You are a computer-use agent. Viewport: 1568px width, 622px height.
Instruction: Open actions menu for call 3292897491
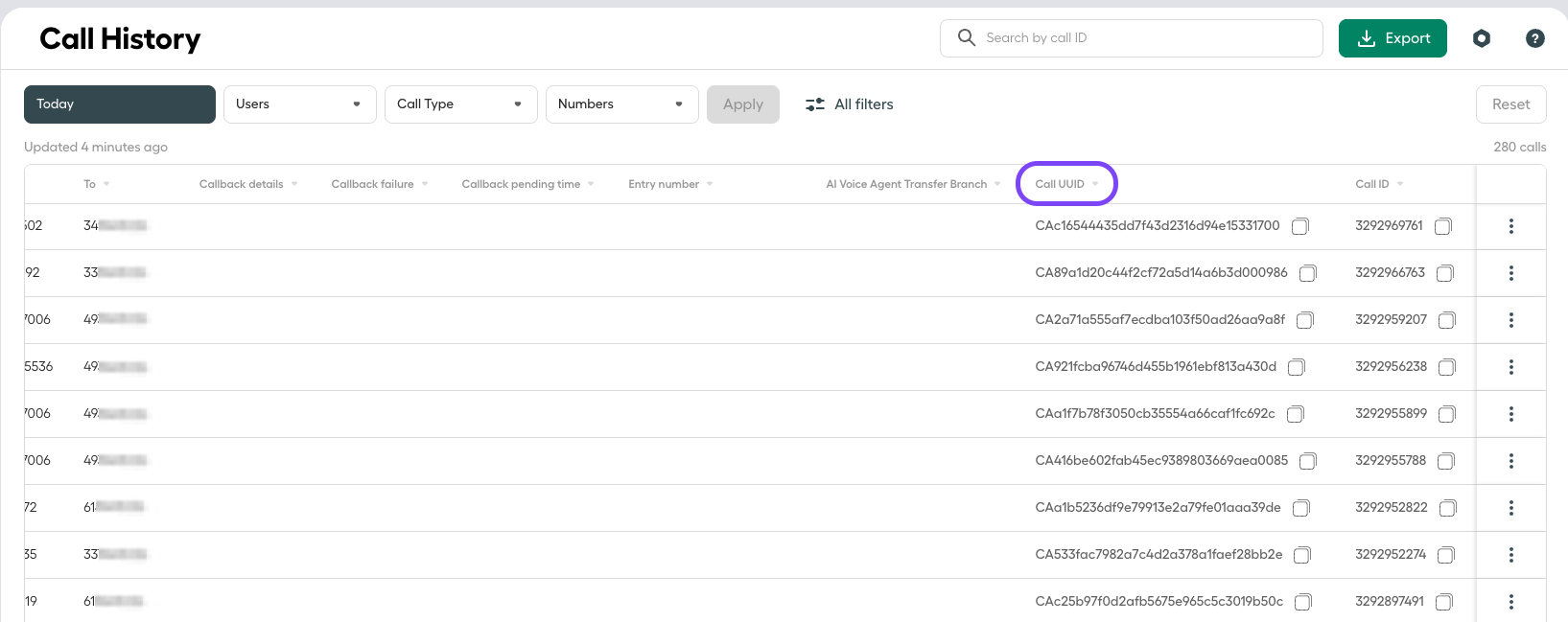click(x=1511, y=602)
